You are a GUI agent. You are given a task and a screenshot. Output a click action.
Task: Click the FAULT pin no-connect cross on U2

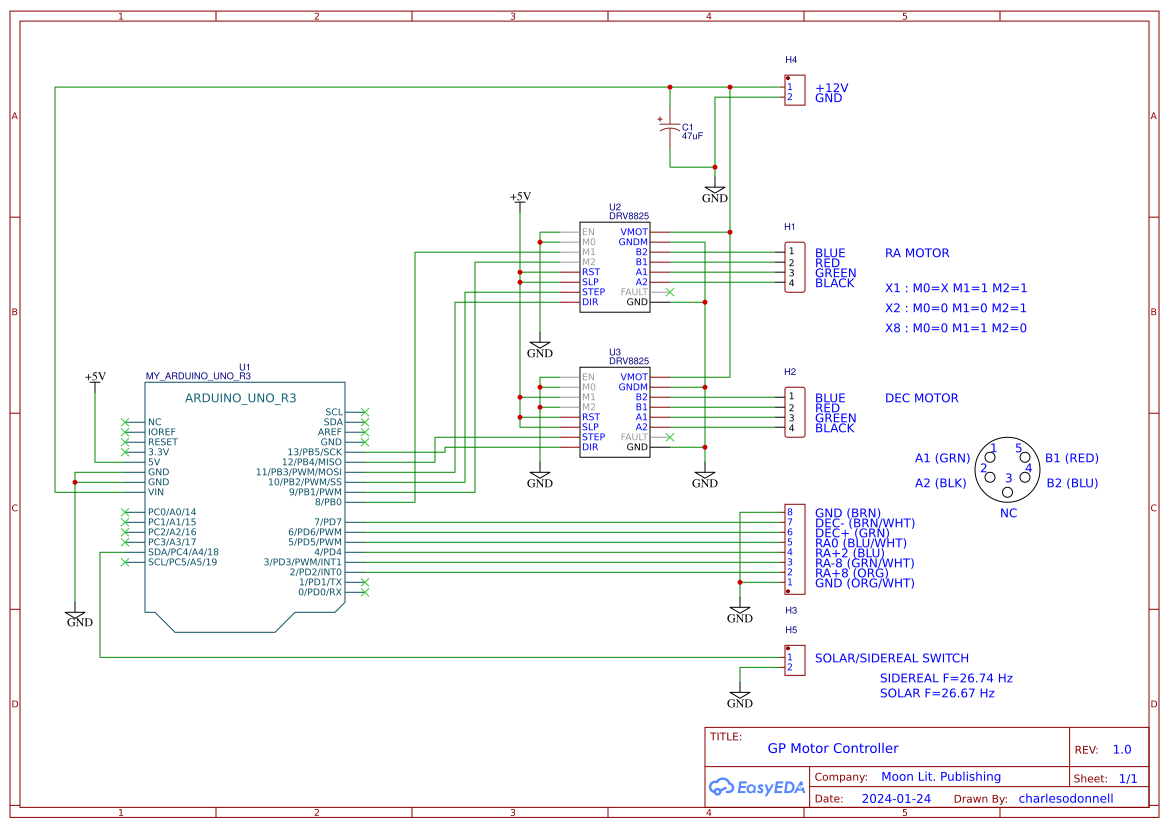(x=670, y=292)
